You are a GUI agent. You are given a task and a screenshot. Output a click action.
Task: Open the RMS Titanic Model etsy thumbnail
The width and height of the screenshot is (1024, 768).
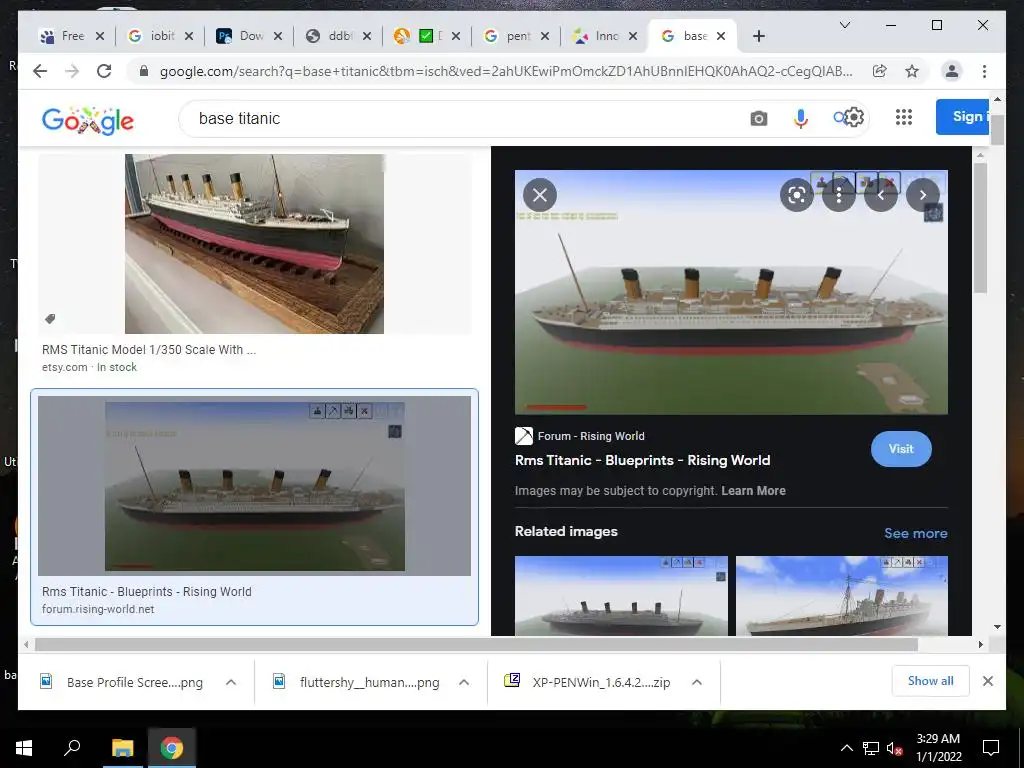(255, 244)
